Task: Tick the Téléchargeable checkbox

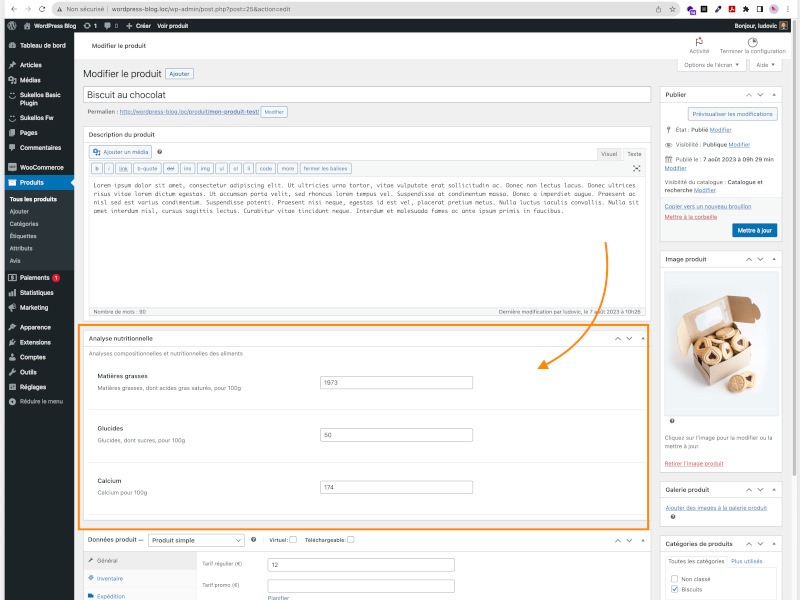Action: click(348, 540)
